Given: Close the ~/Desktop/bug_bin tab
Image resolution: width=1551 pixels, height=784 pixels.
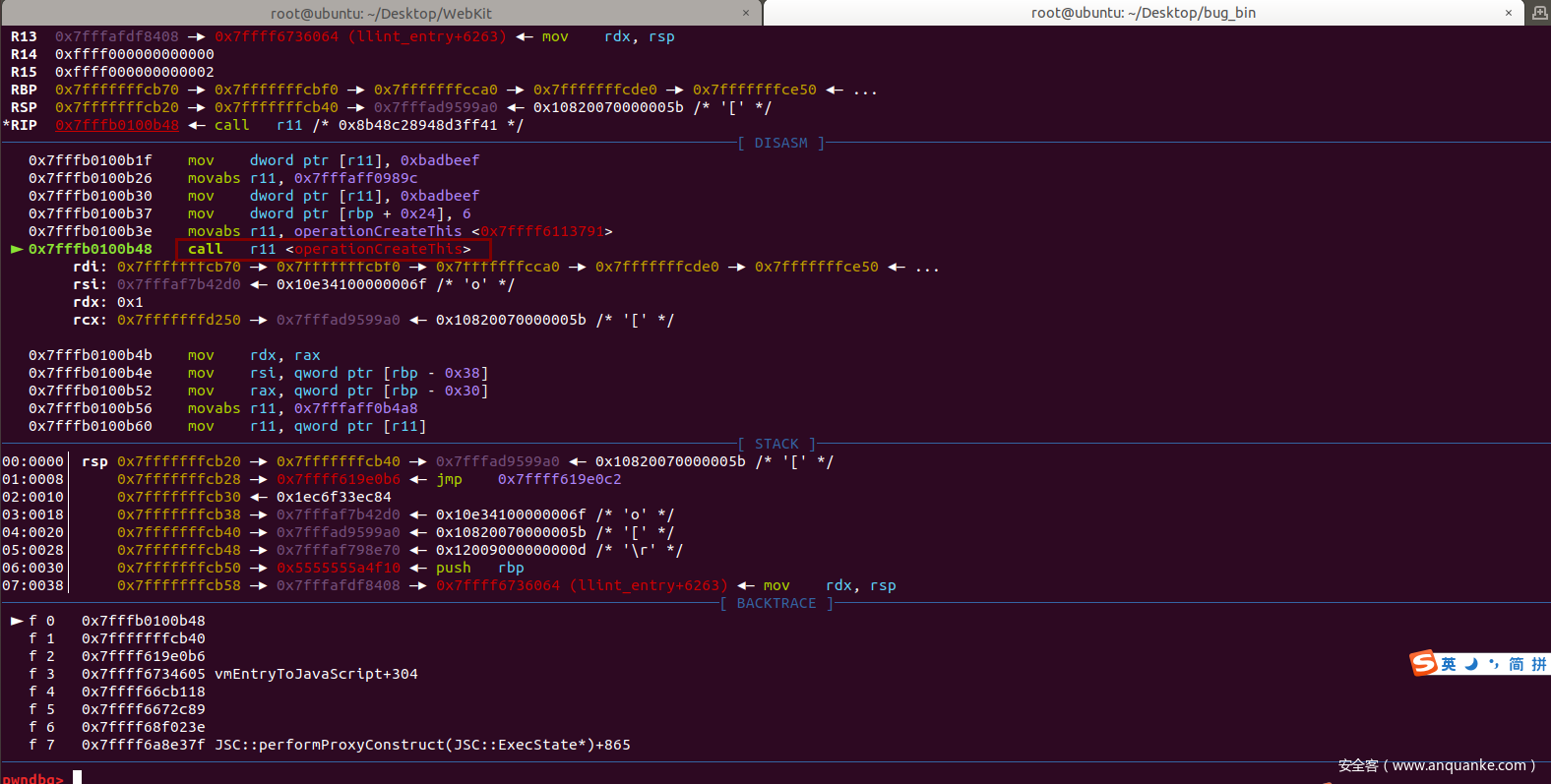Looking at the screenshot, I should point(1509,13).
